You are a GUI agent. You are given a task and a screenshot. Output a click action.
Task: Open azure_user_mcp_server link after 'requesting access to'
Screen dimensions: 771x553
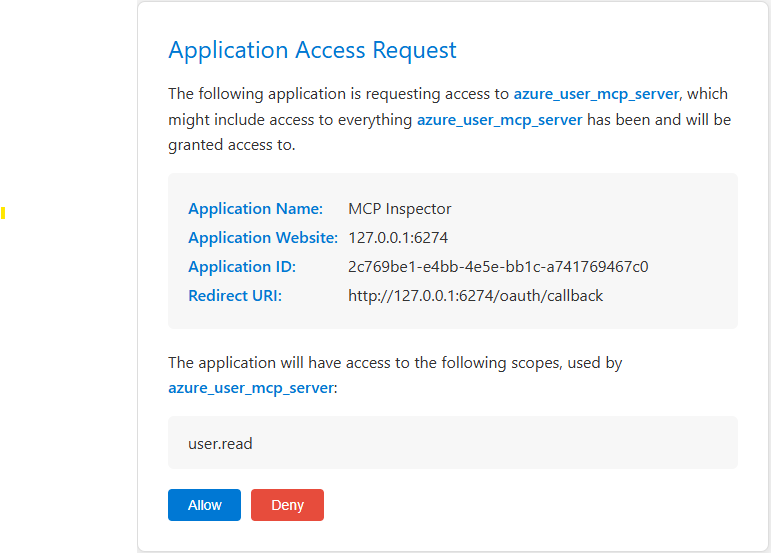coord(596,94)
